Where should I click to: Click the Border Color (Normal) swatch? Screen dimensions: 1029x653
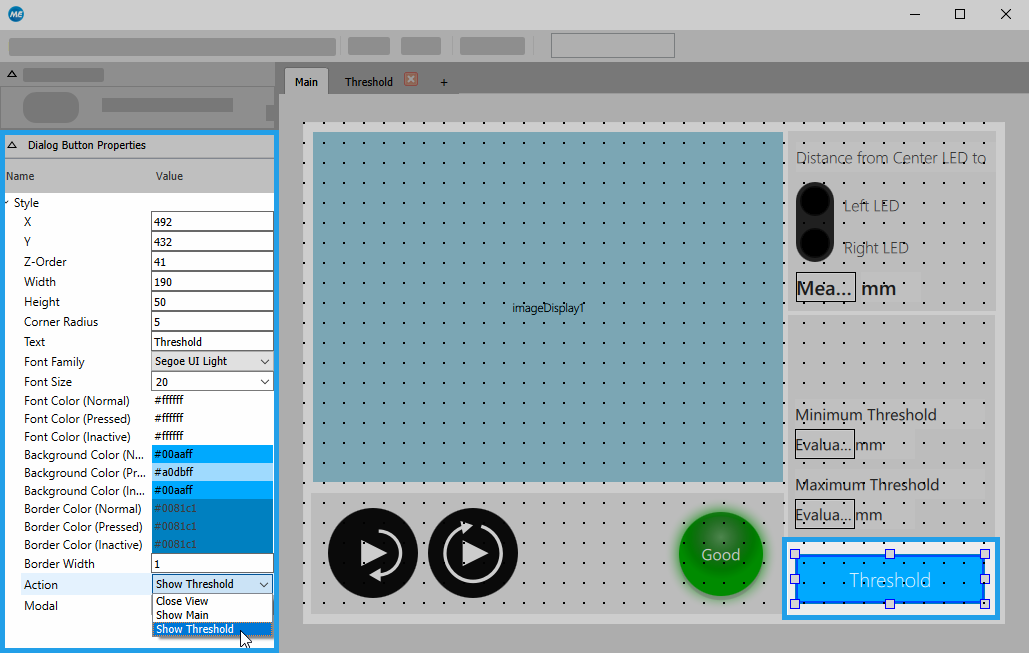click(212, 508)
